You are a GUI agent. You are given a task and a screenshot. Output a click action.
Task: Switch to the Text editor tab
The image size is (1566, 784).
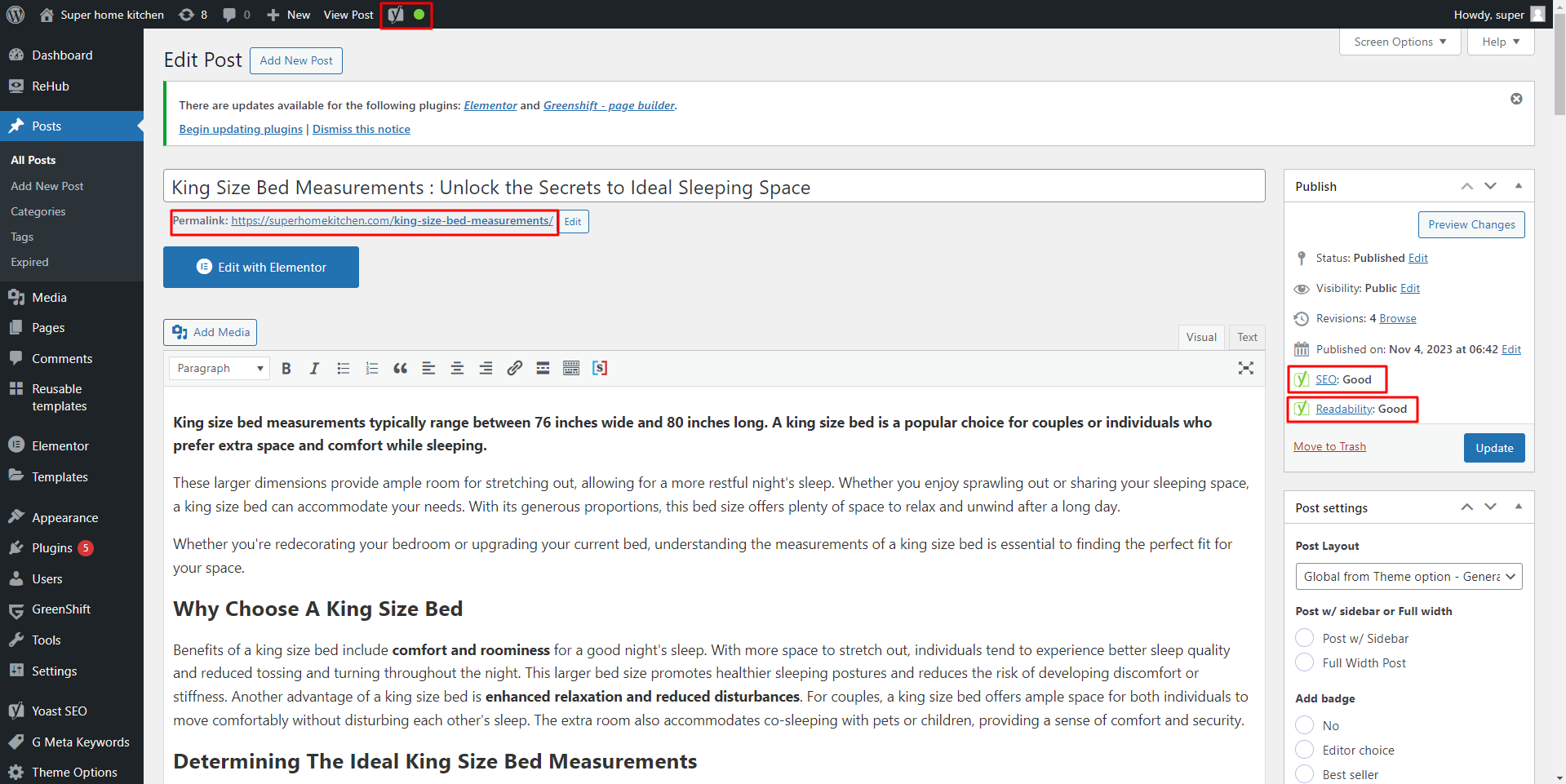click(x=1246, y=337)
